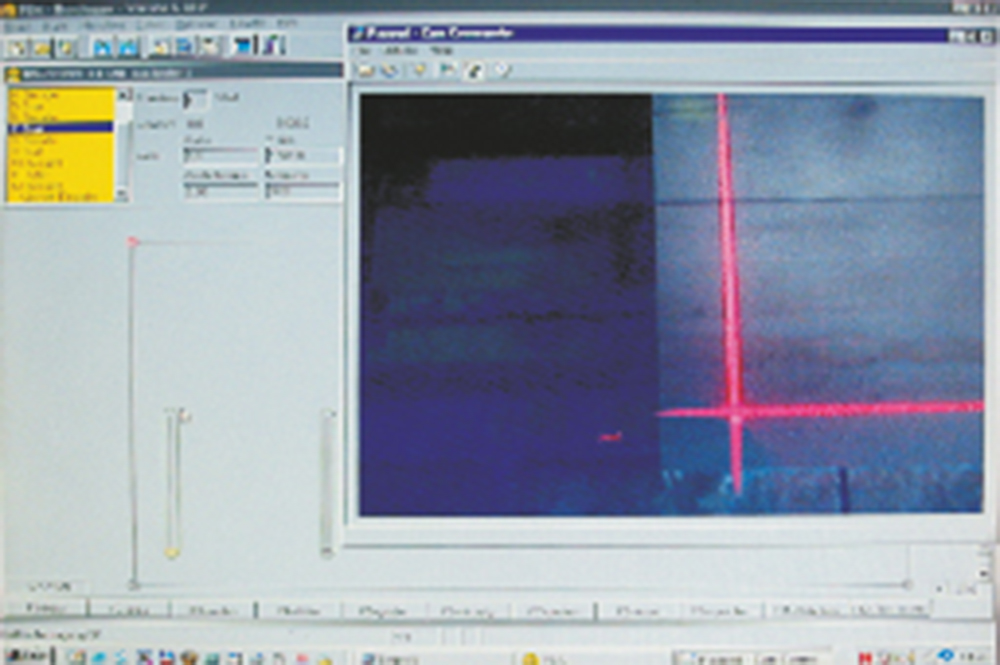This screenshot has height=665, width=1000.
Task: Click up arrow of yellow list scrollbar
Action: click(124, 95)
